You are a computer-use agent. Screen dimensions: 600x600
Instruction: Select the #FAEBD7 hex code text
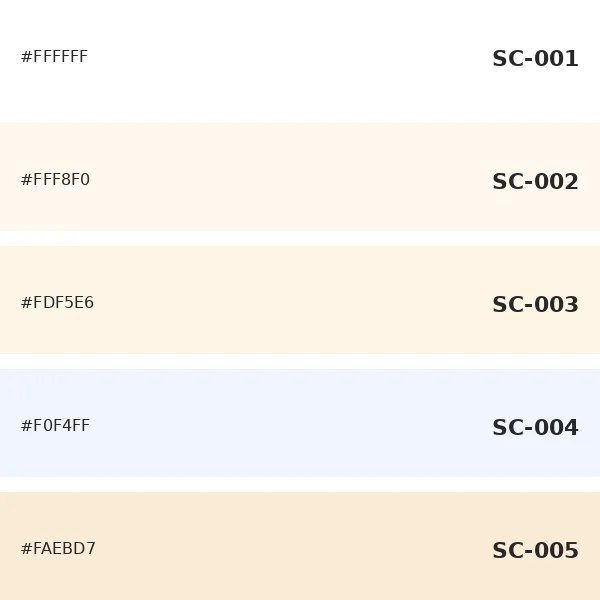(58, 549)
